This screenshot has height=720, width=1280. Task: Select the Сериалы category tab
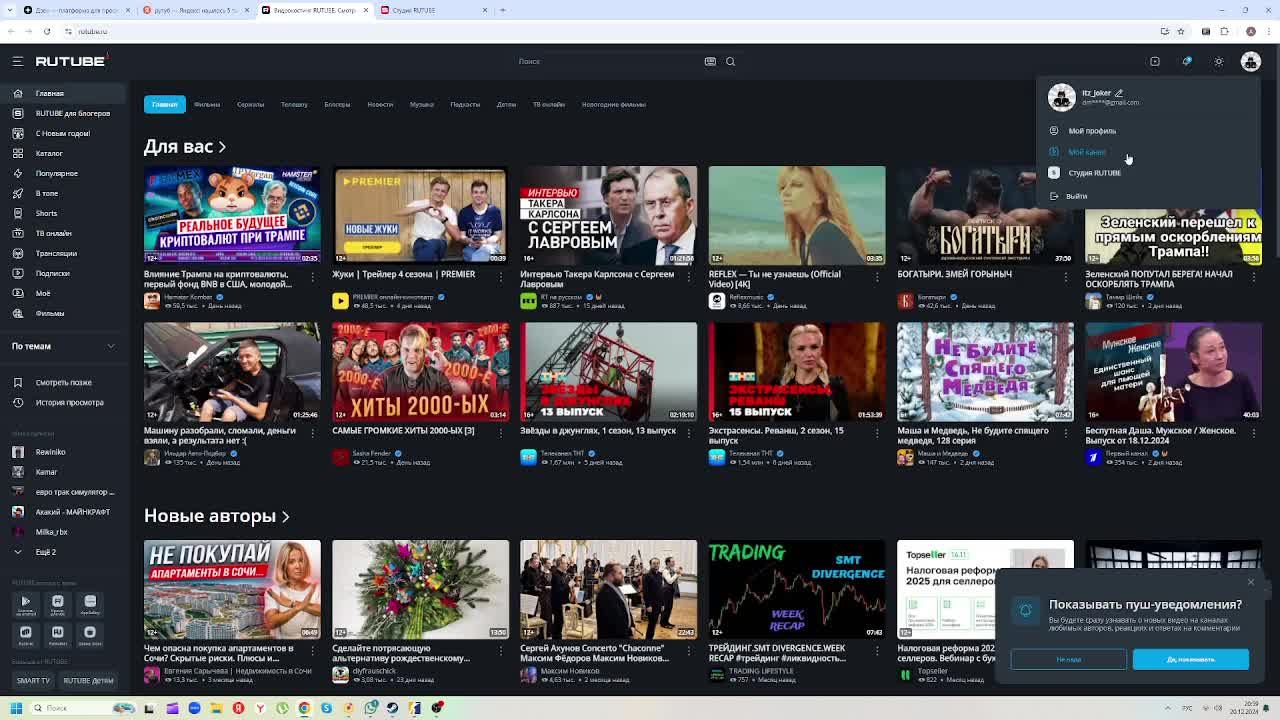[250, 104]
